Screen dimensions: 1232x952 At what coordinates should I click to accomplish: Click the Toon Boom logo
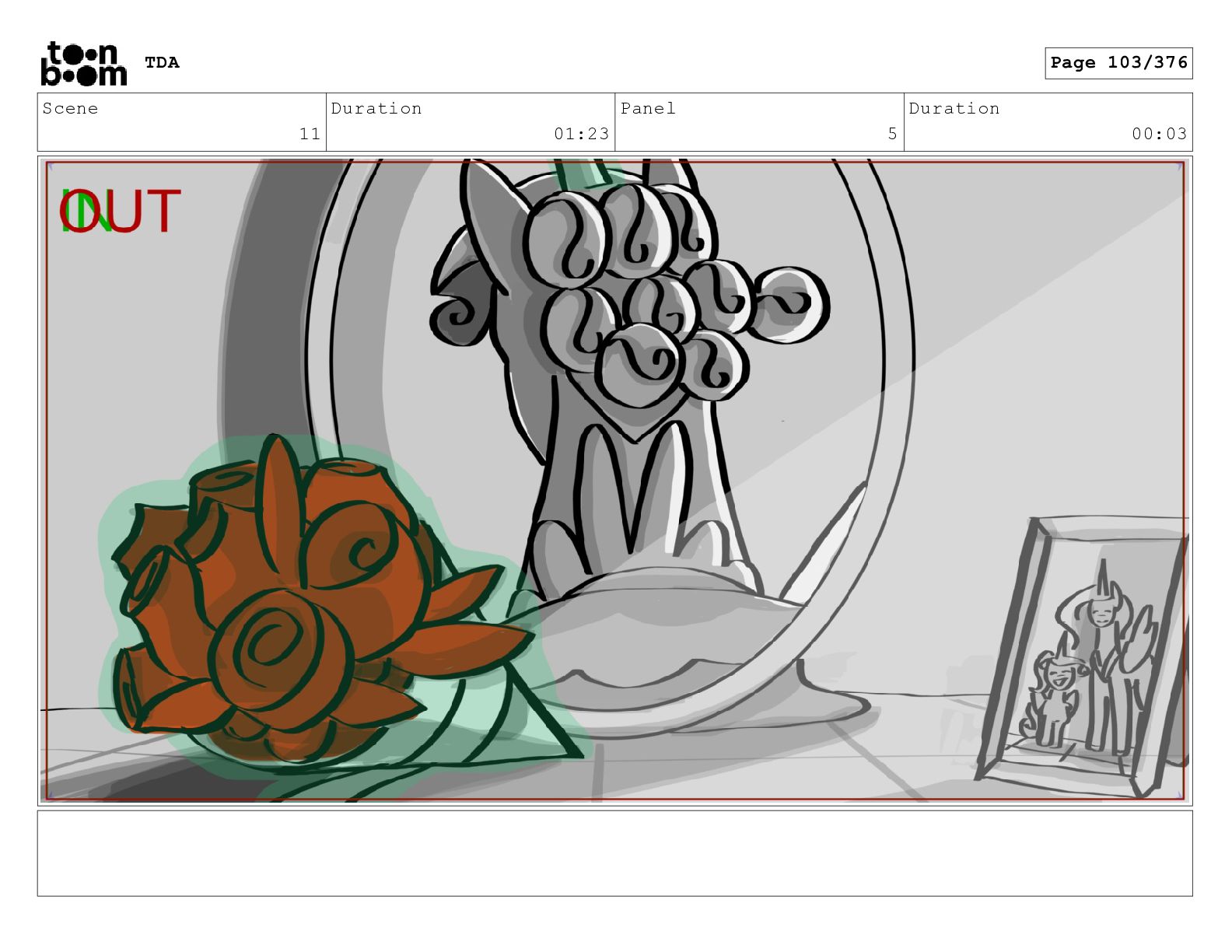point(83,63)
